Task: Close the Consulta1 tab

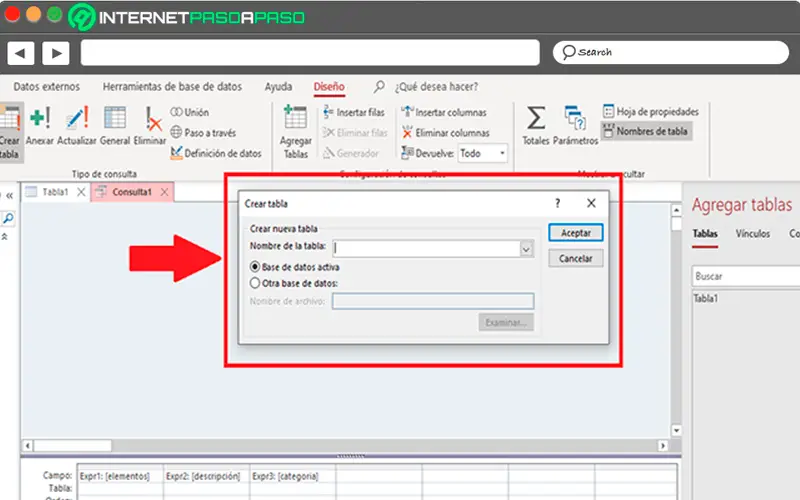Action: [164, 192]
